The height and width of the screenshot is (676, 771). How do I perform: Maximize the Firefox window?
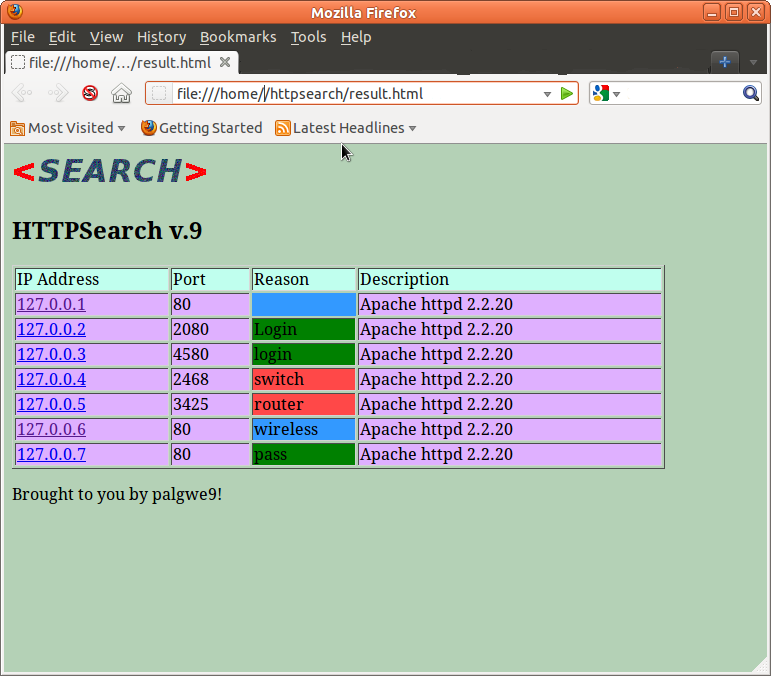point(734,12)
